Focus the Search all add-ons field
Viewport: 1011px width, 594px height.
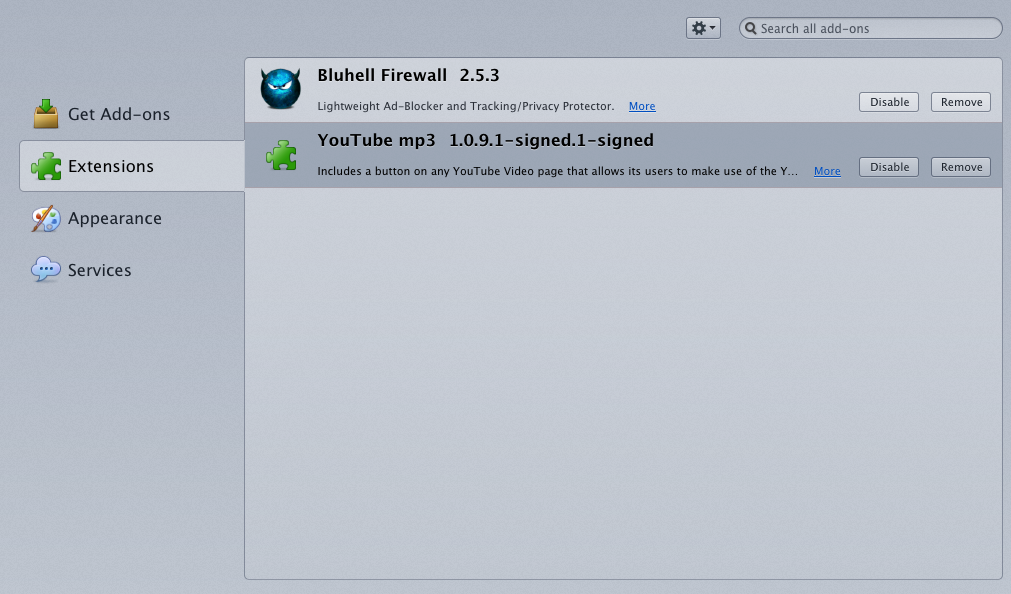point(870,28)
